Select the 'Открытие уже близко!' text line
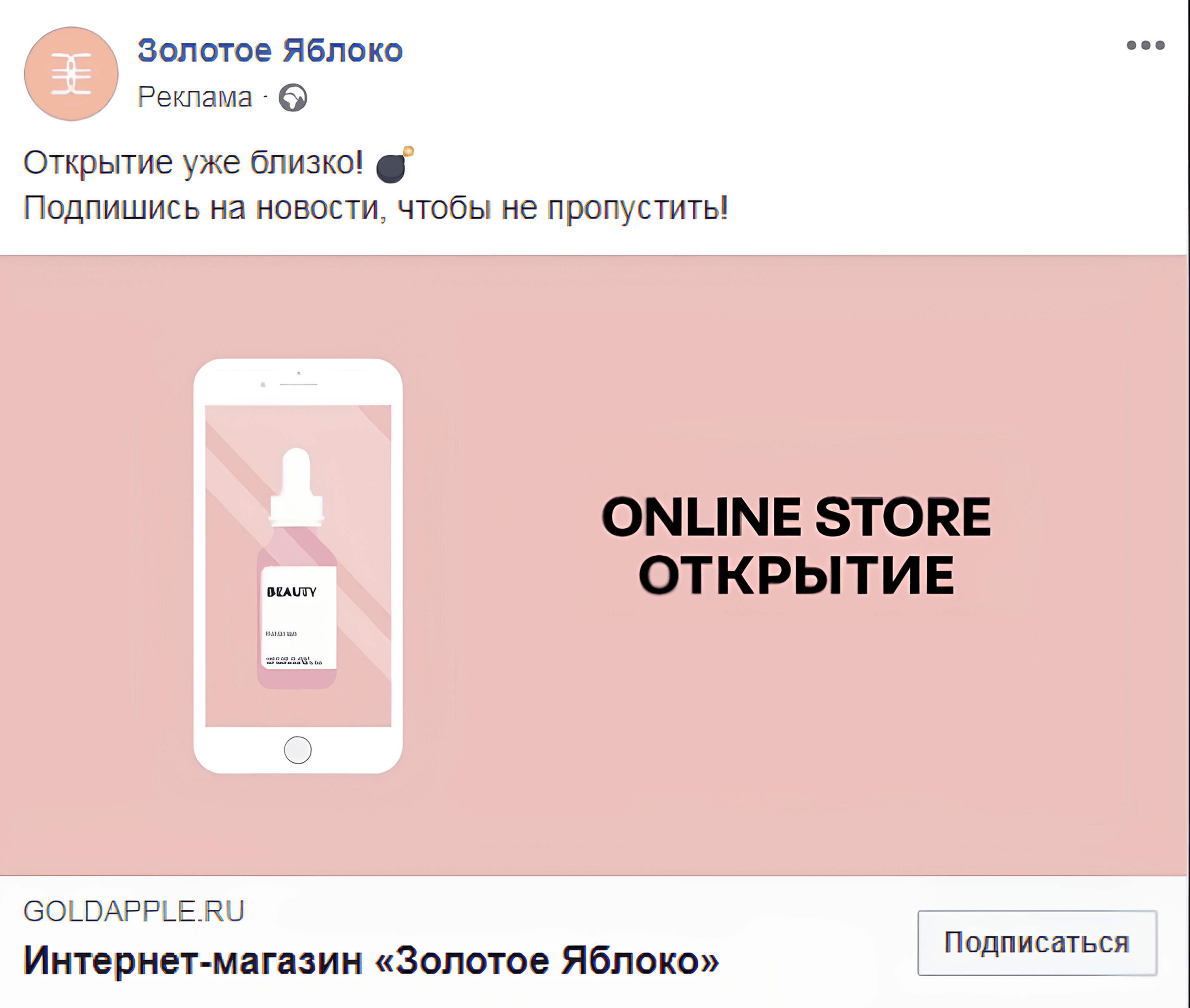The width and height of the screenshot is (1190, 1008). coord(193,163)
